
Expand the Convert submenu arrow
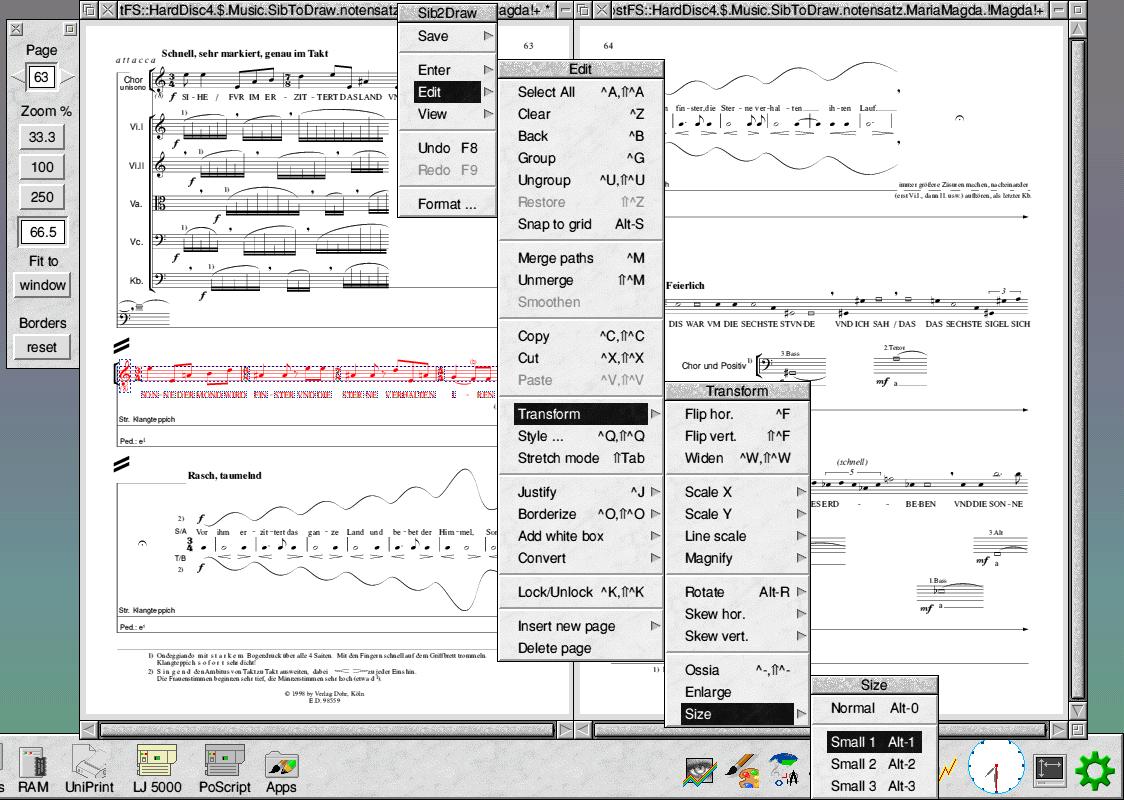coord(654,558)
